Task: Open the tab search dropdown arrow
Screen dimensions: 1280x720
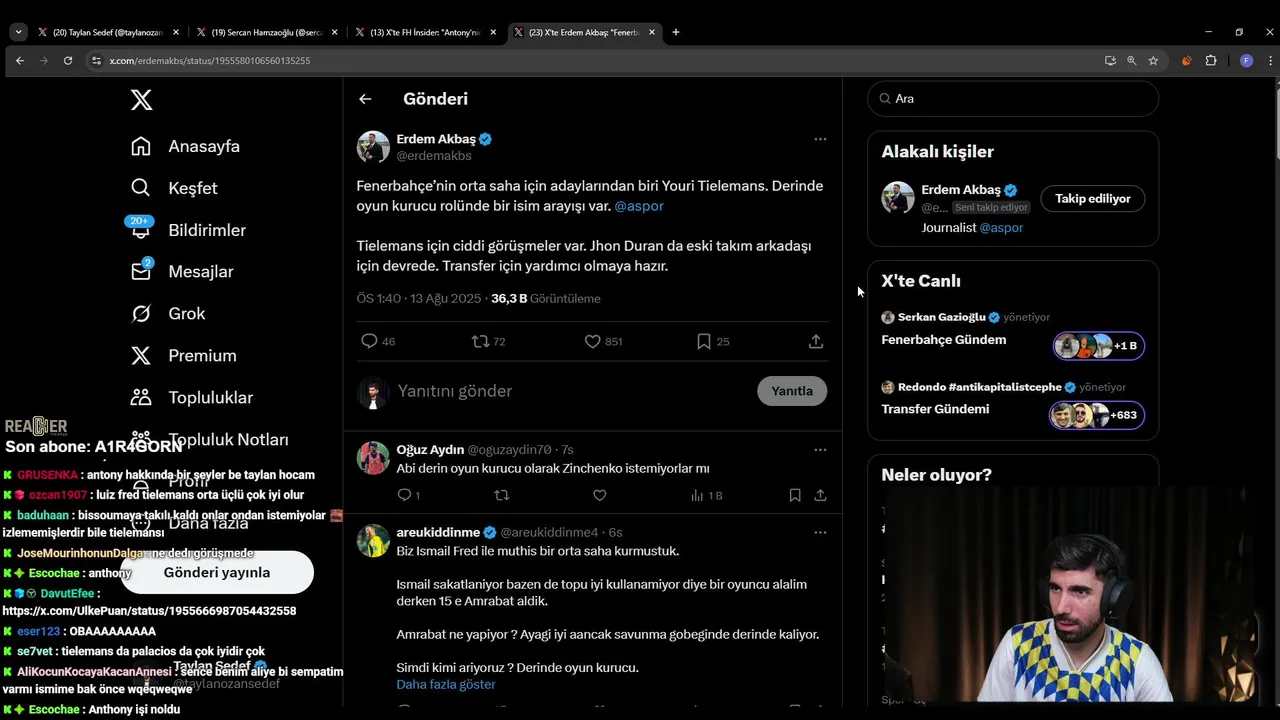Action: (18, 32)
